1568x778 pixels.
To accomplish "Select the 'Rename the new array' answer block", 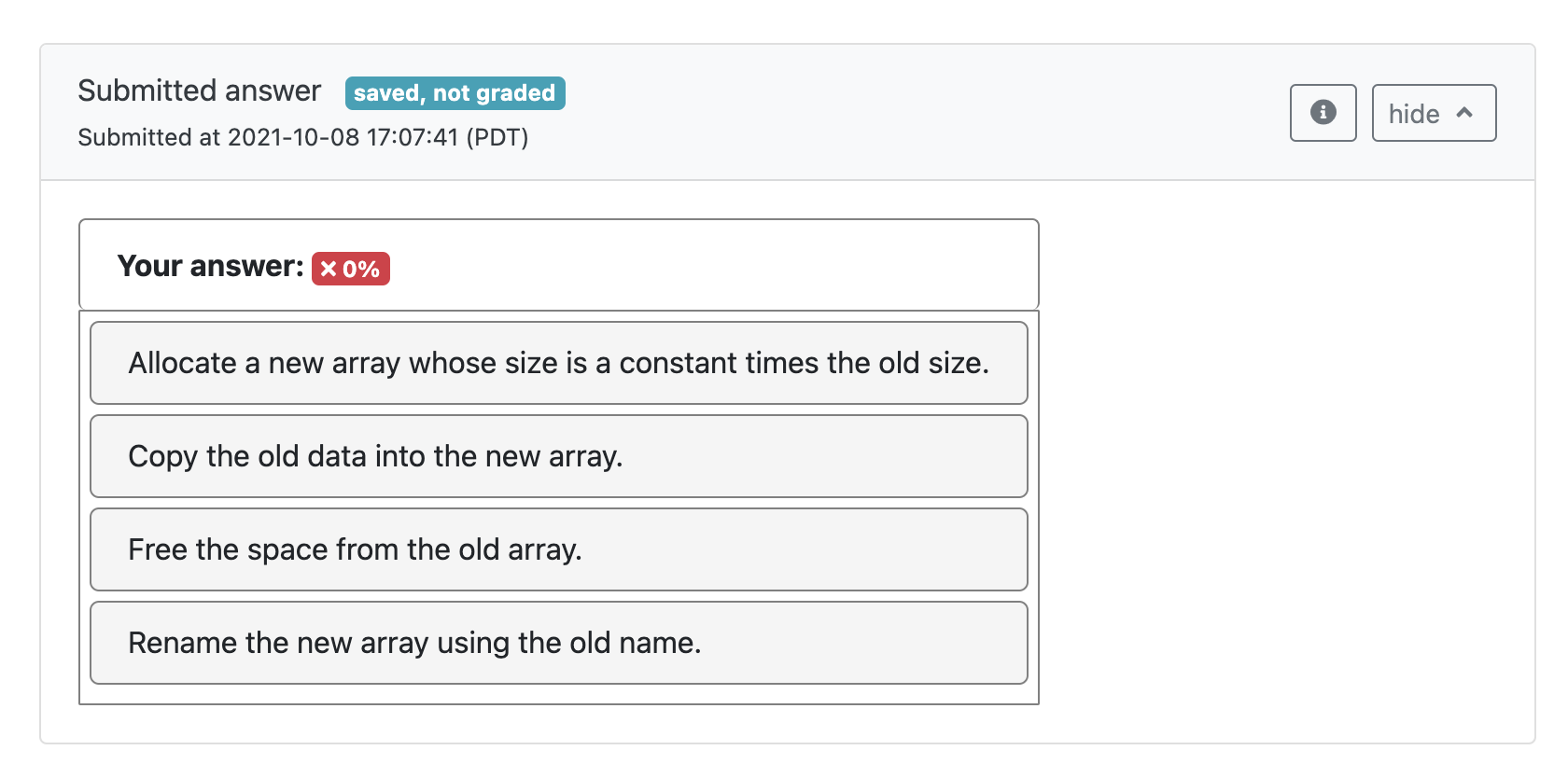I will (x=558, y=643).
